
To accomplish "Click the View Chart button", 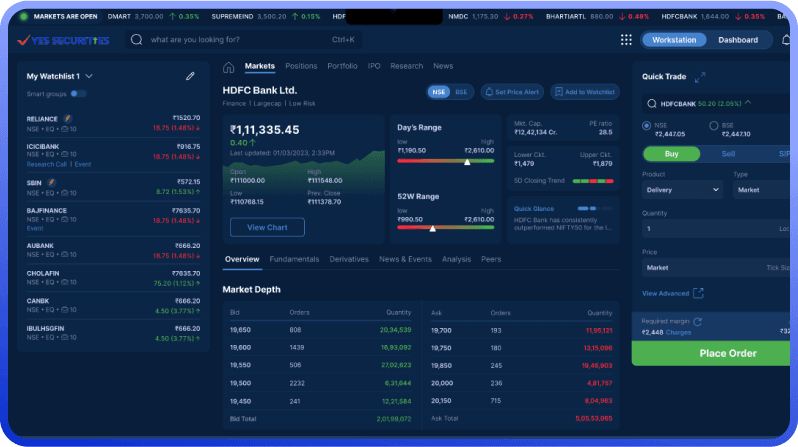I will [267, 227].
